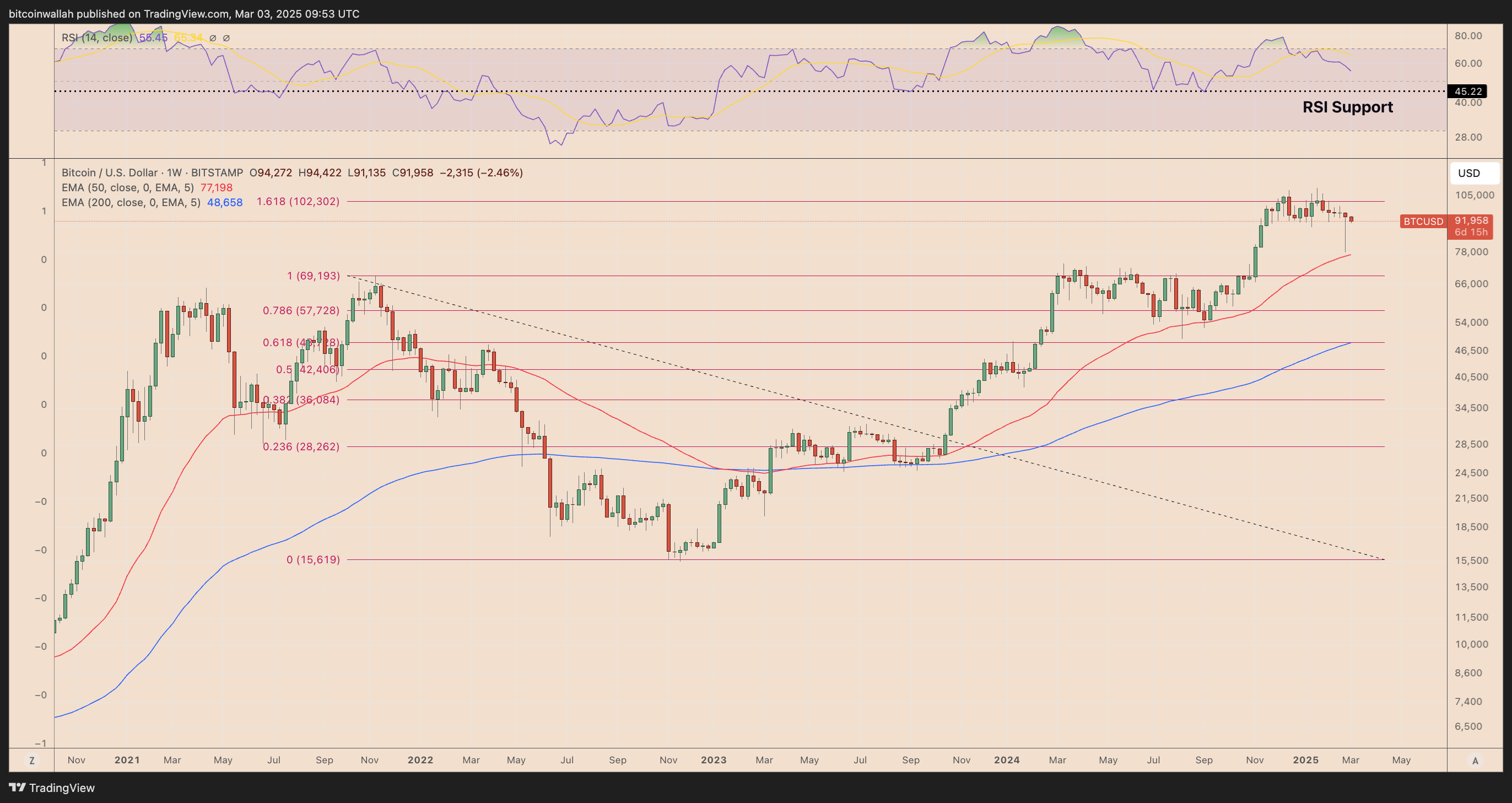Click the 2025 year label on time axis
Image resolution: width=1512 pixels, height=803 pixels.
point(1305,760)
